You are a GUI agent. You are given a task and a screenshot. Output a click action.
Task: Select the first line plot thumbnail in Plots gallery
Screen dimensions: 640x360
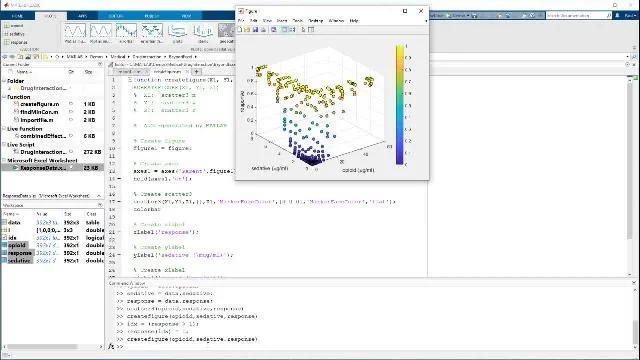click(x=75, y=31)
